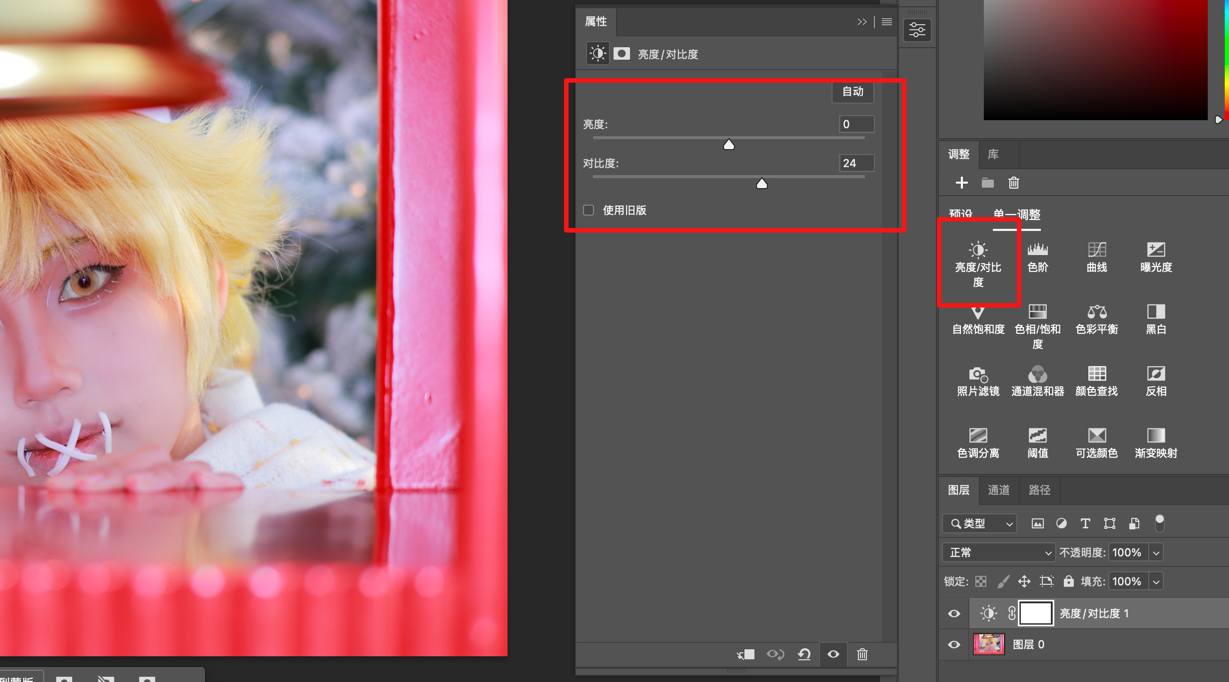Click the Color Balance (色彩平衡) icon
1229x682 pixels.
pyautogui.click(x=1096, y=318)
